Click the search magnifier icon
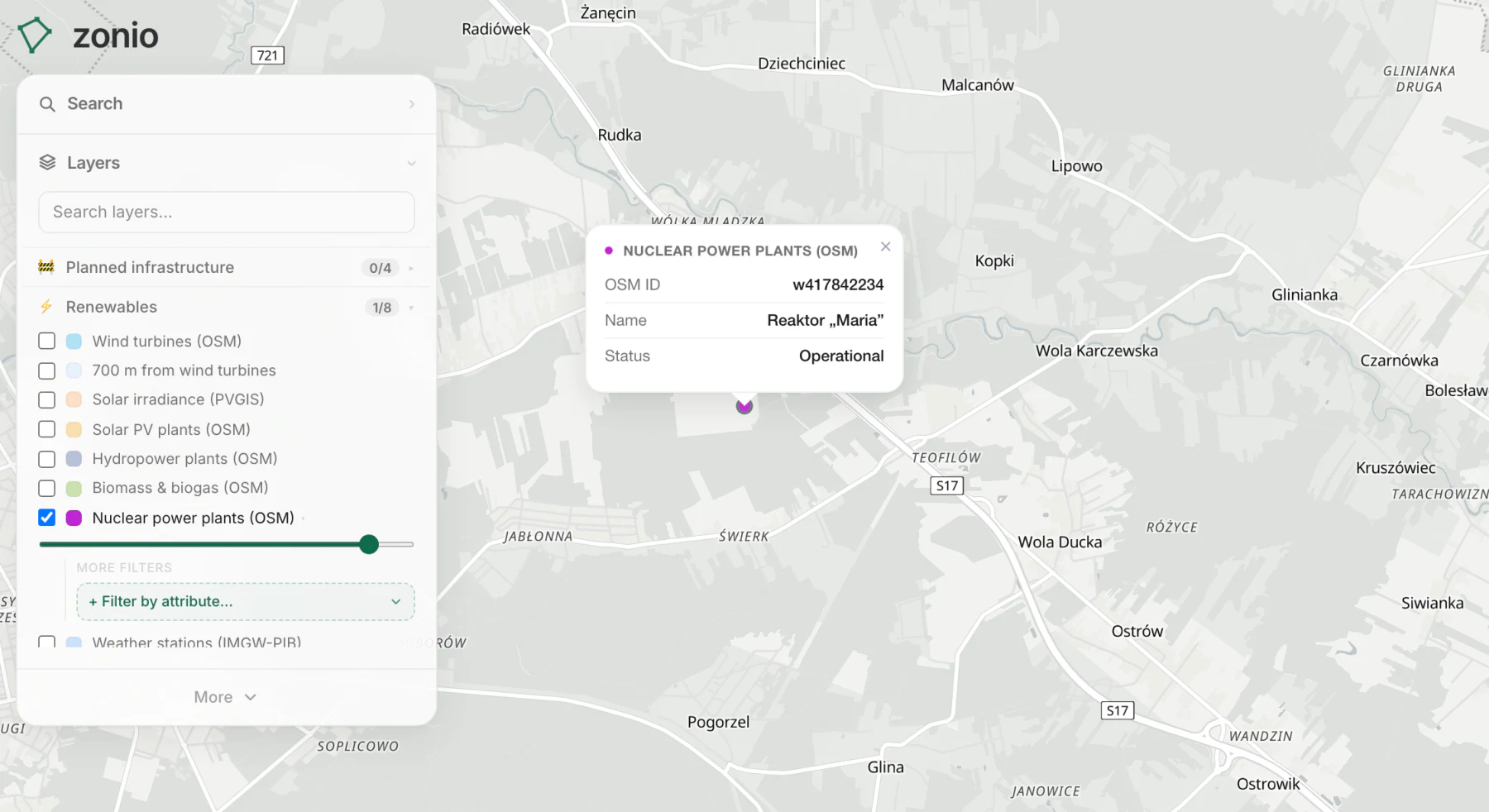This screenshot has width=1489, height=812. [x=47, y=104]
